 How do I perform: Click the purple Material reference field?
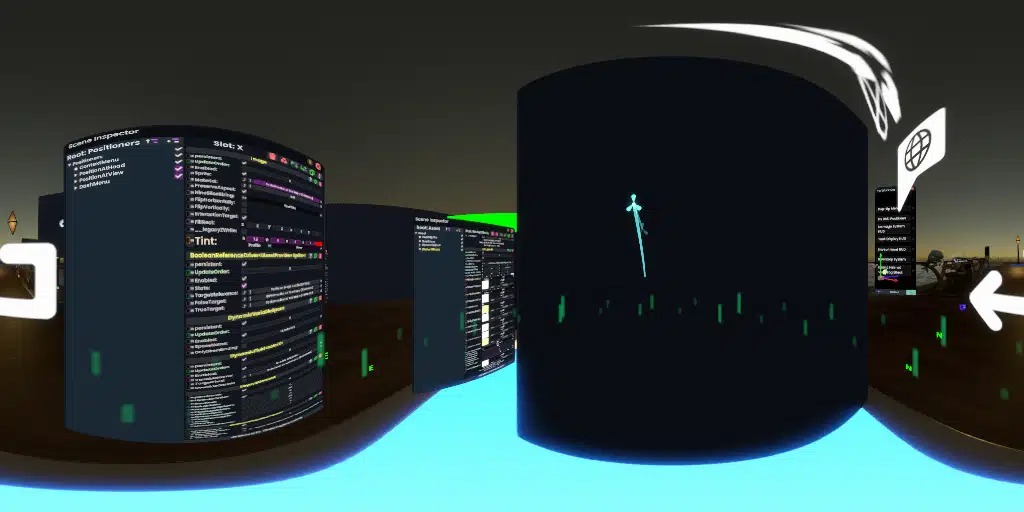click(x=285, y=191)
